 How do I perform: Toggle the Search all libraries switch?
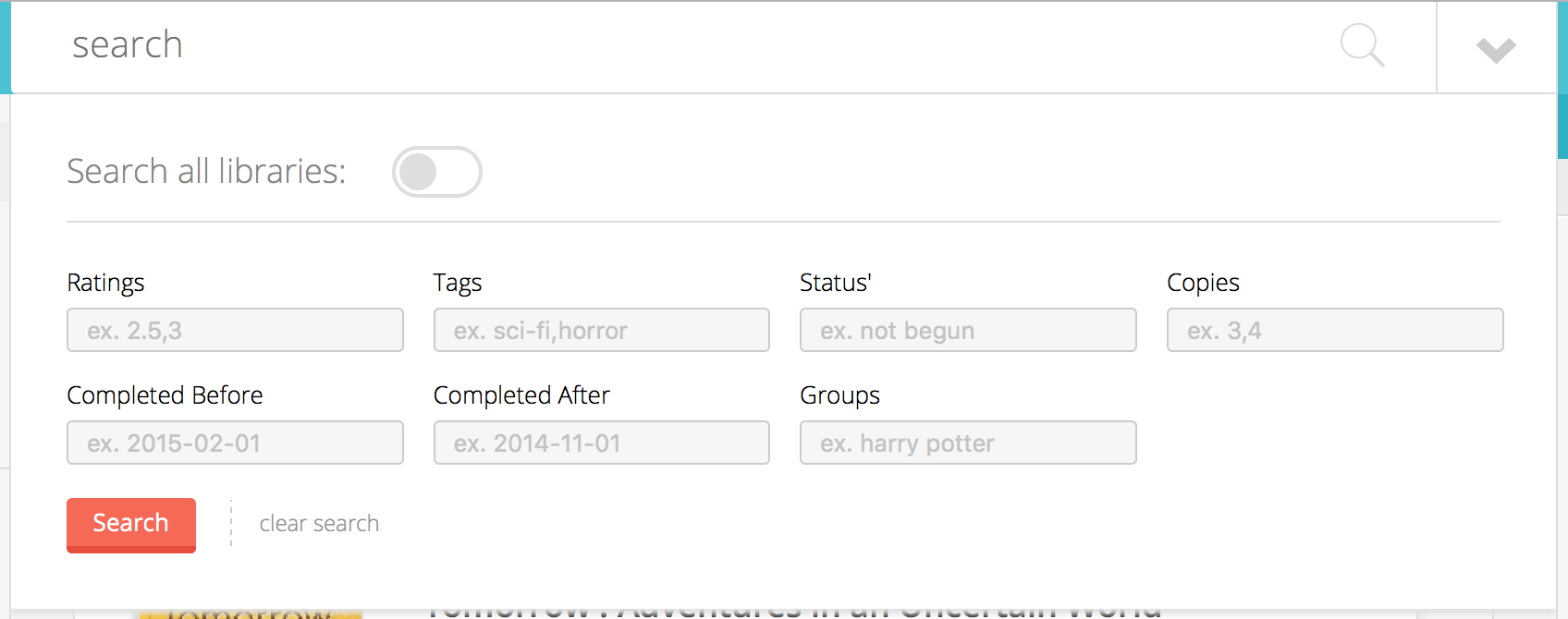(436, 172)
